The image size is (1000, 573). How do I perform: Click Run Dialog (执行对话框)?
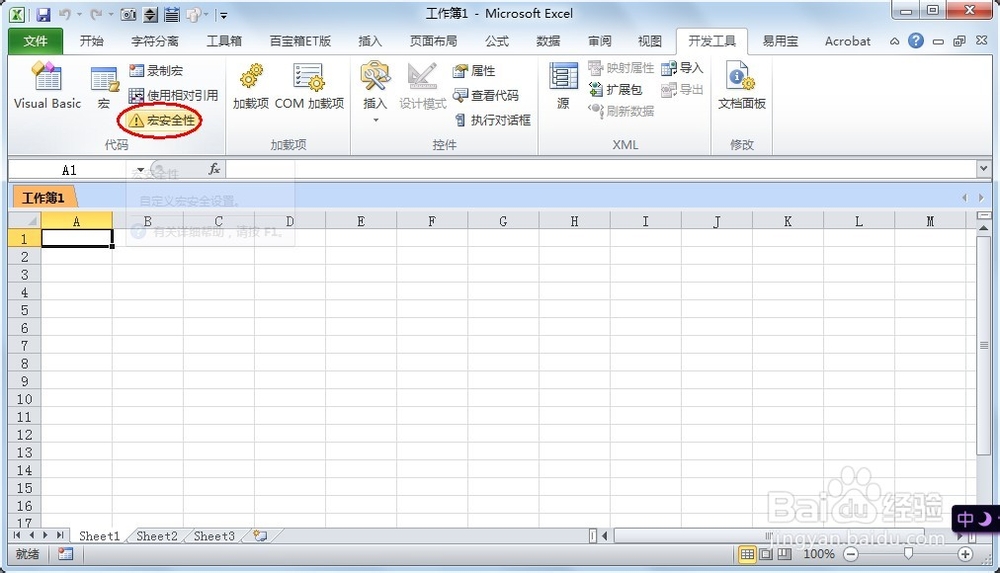tap(492, 120)
